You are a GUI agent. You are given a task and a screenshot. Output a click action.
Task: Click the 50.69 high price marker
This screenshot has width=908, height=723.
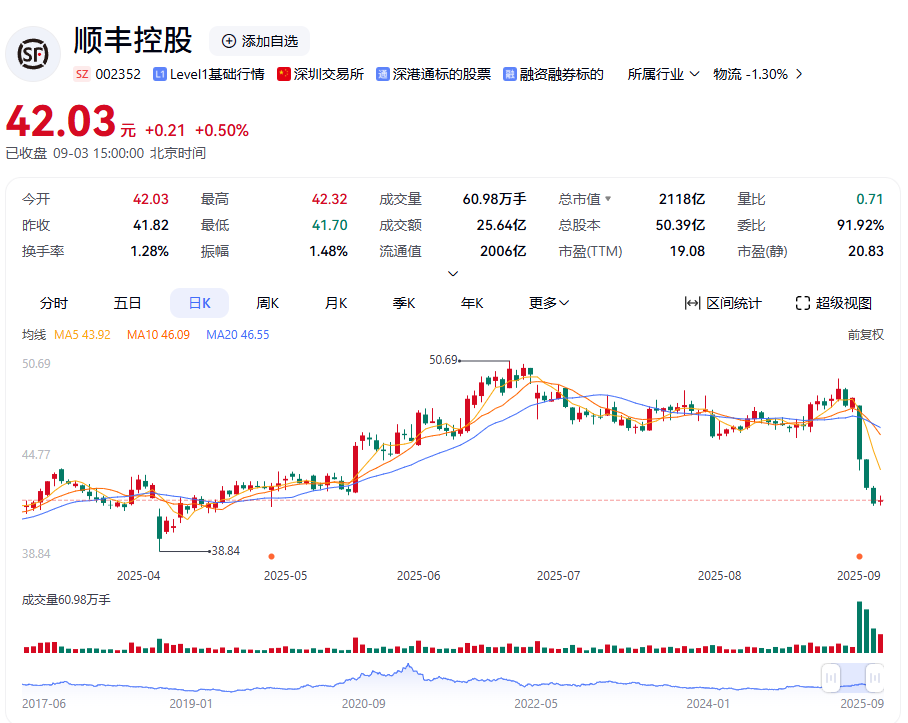coord(444,360)
